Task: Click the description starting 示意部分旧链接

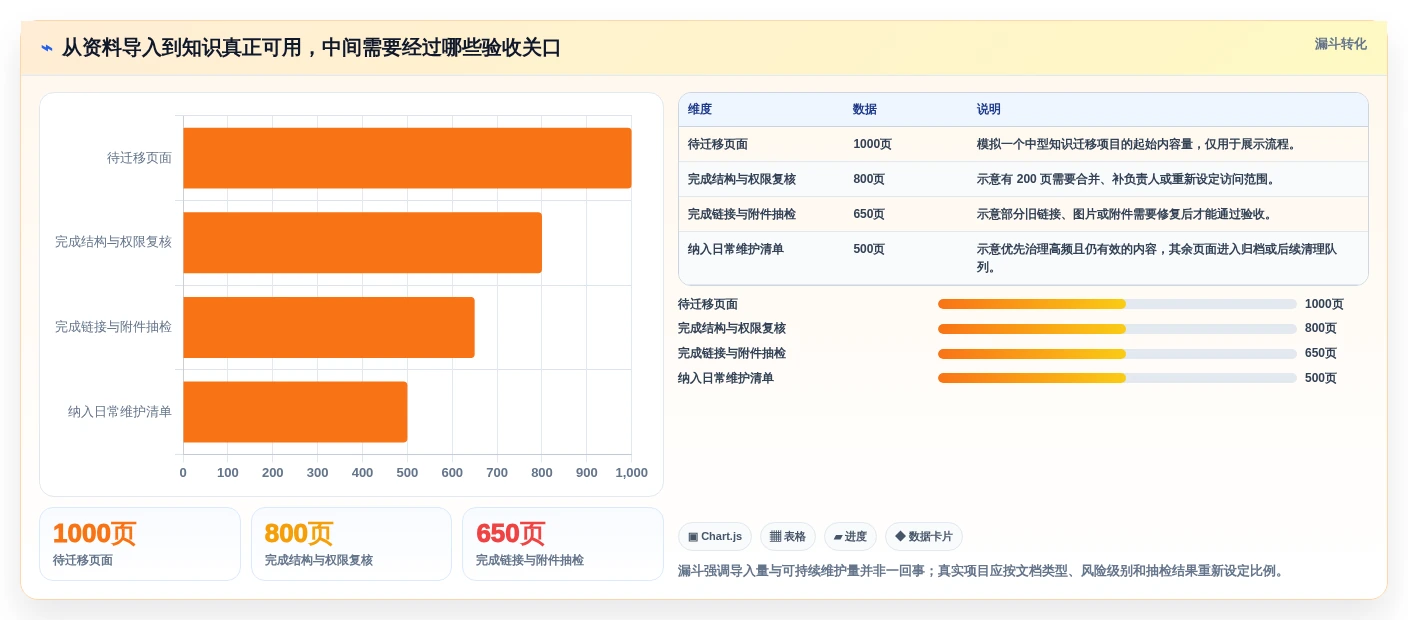Action: point(1126,214)
